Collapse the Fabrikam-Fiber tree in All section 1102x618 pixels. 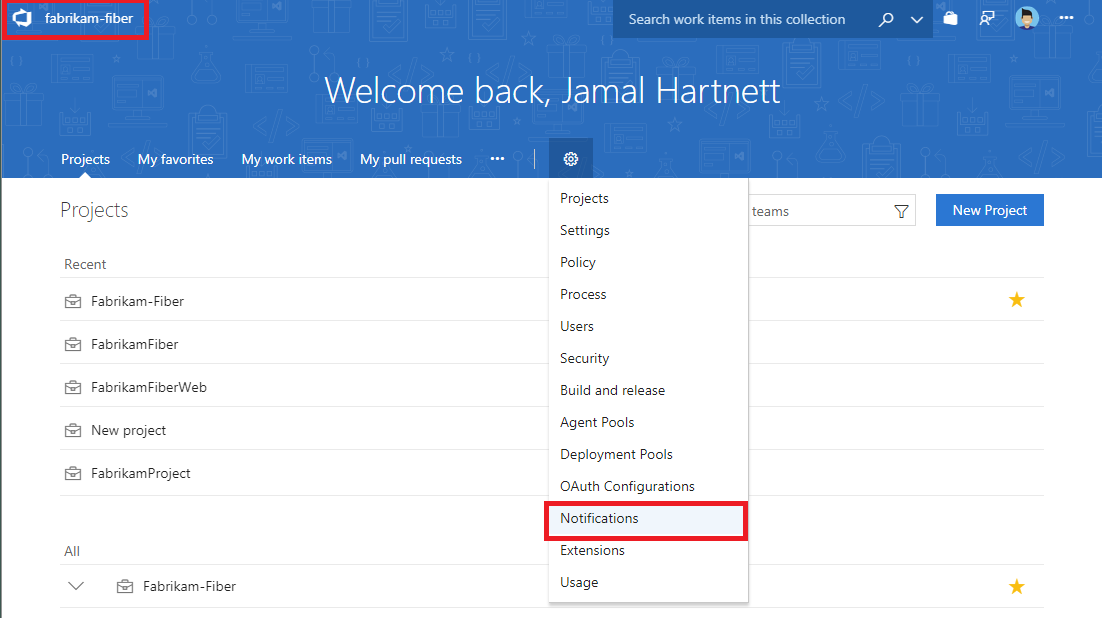[x=76, y=586]
